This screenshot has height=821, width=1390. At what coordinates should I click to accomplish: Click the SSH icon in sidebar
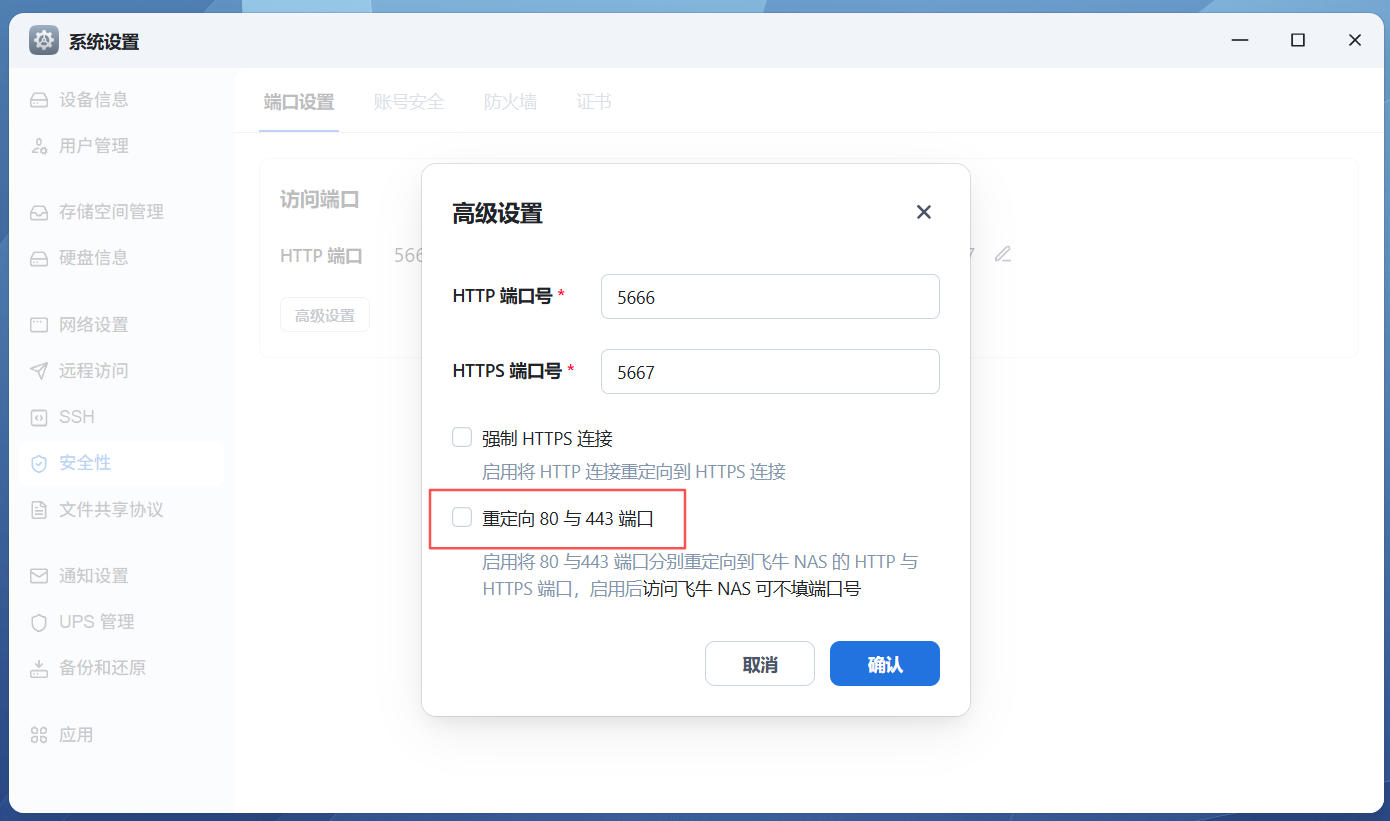39,417
